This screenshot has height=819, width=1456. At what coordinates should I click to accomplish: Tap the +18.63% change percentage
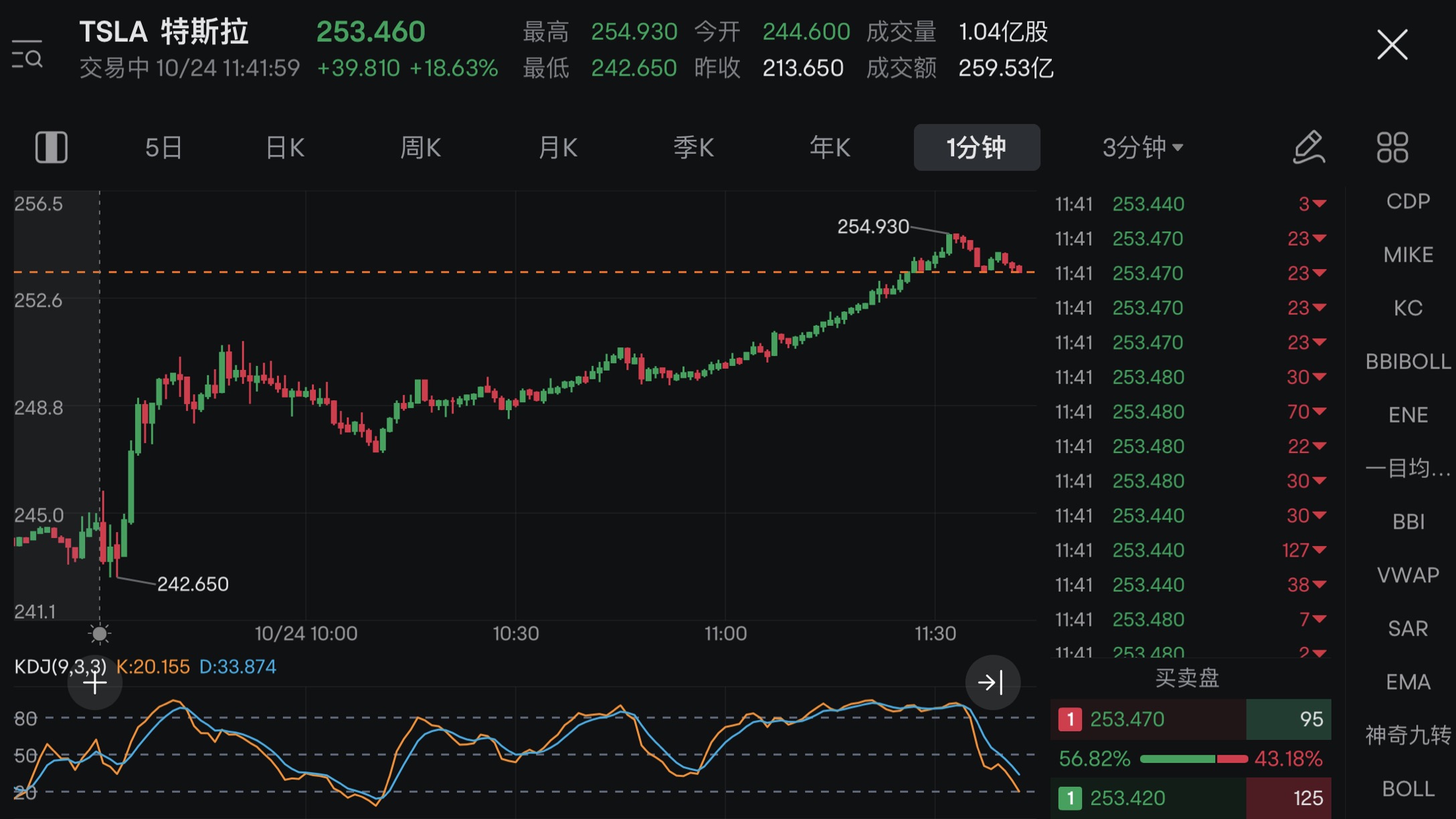[454, 68]
